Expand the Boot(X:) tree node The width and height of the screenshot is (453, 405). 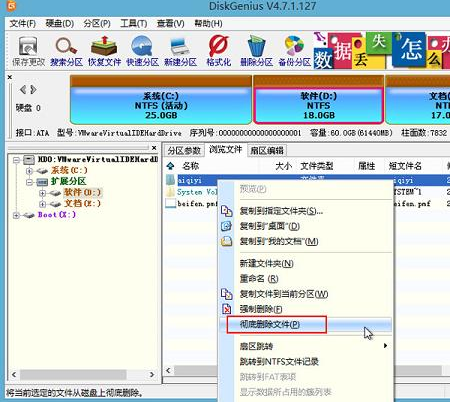pos(16,215)
